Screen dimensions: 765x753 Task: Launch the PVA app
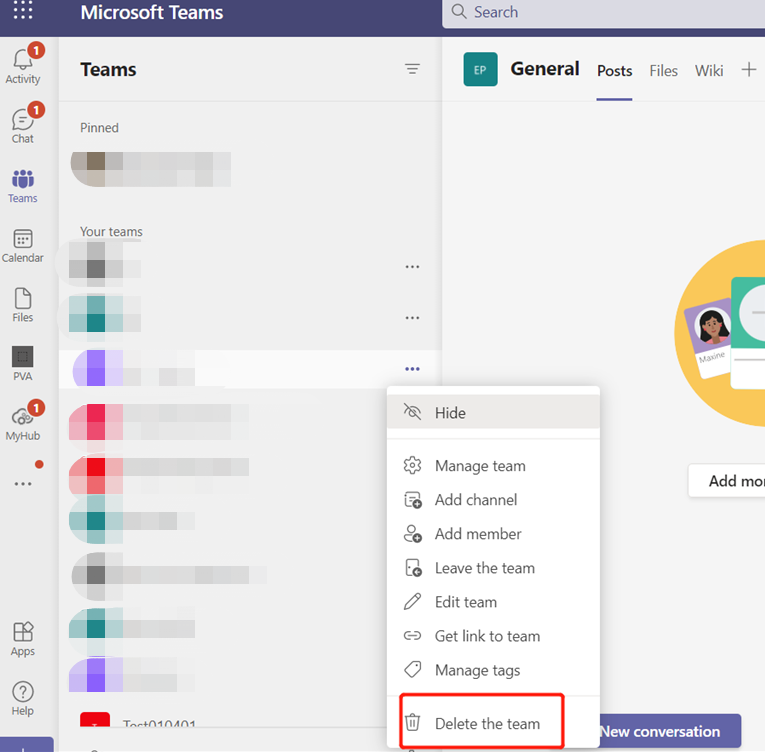coord(22,364)
